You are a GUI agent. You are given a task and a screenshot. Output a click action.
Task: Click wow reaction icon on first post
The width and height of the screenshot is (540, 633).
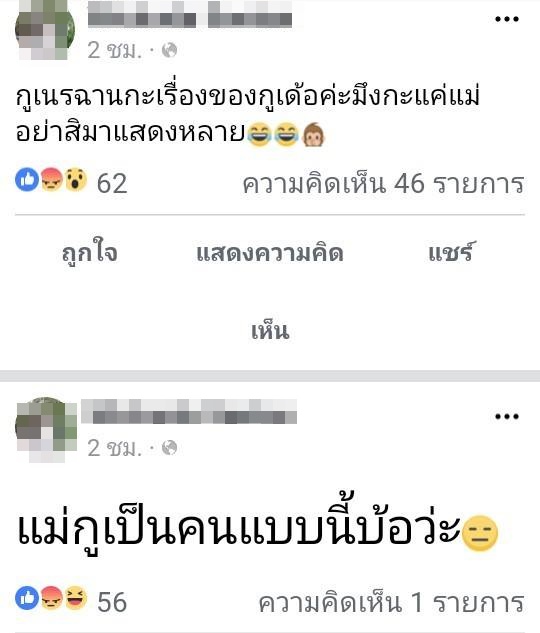tap(76, 180)
